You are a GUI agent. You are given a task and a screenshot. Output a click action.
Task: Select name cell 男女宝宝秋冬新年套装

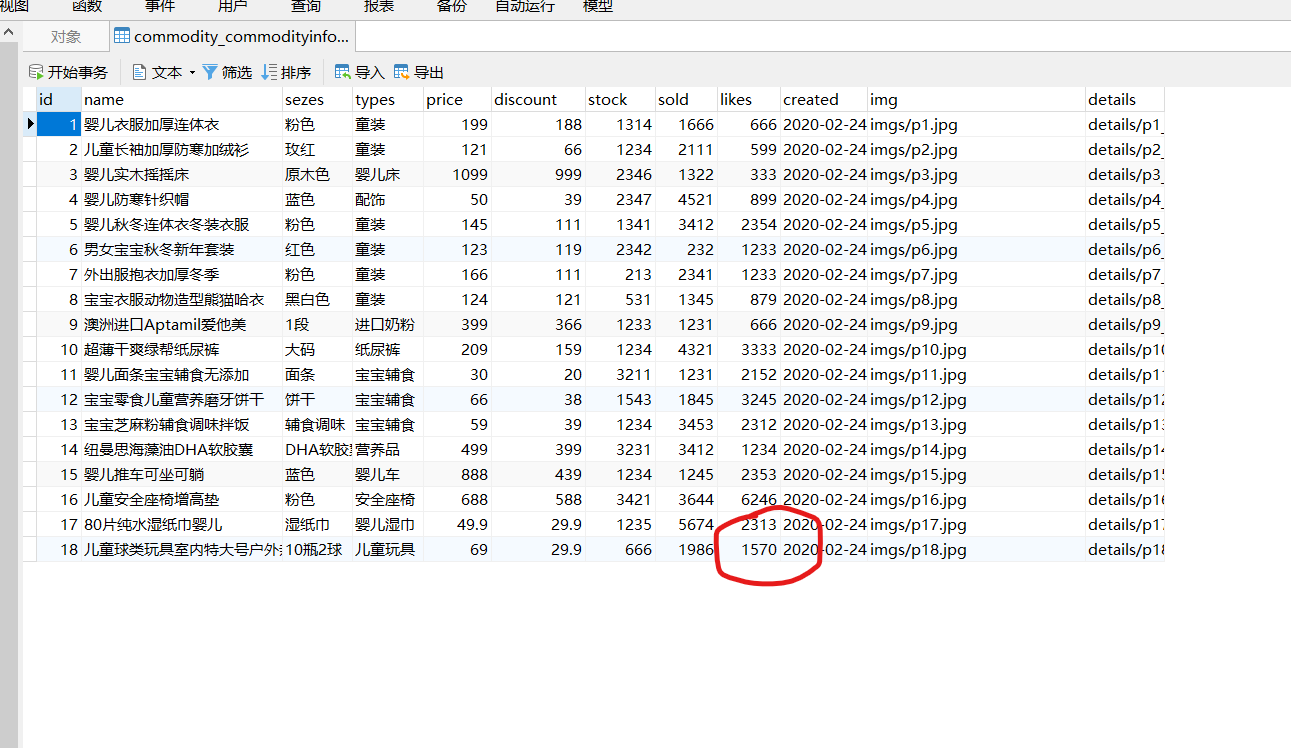click(x=182, y=249)
